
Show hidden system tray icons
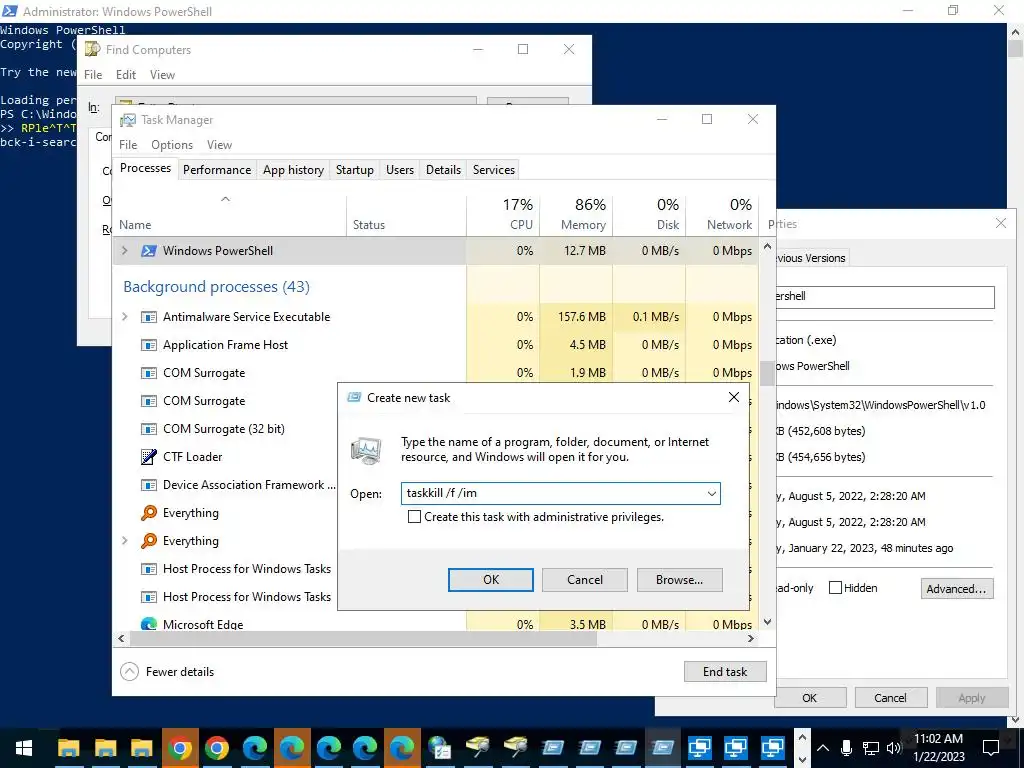(x=823, y=748)
